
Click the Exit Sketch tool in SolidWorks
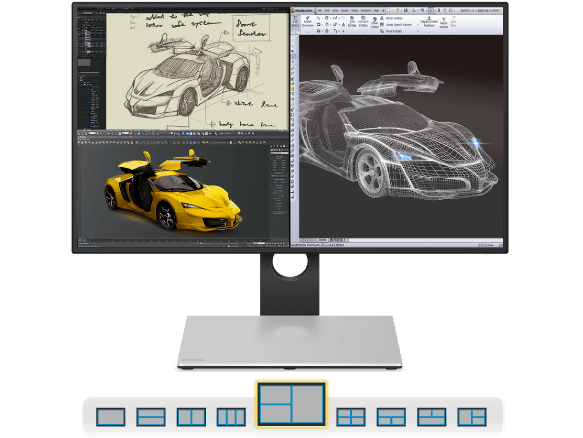tap(295, 22)
